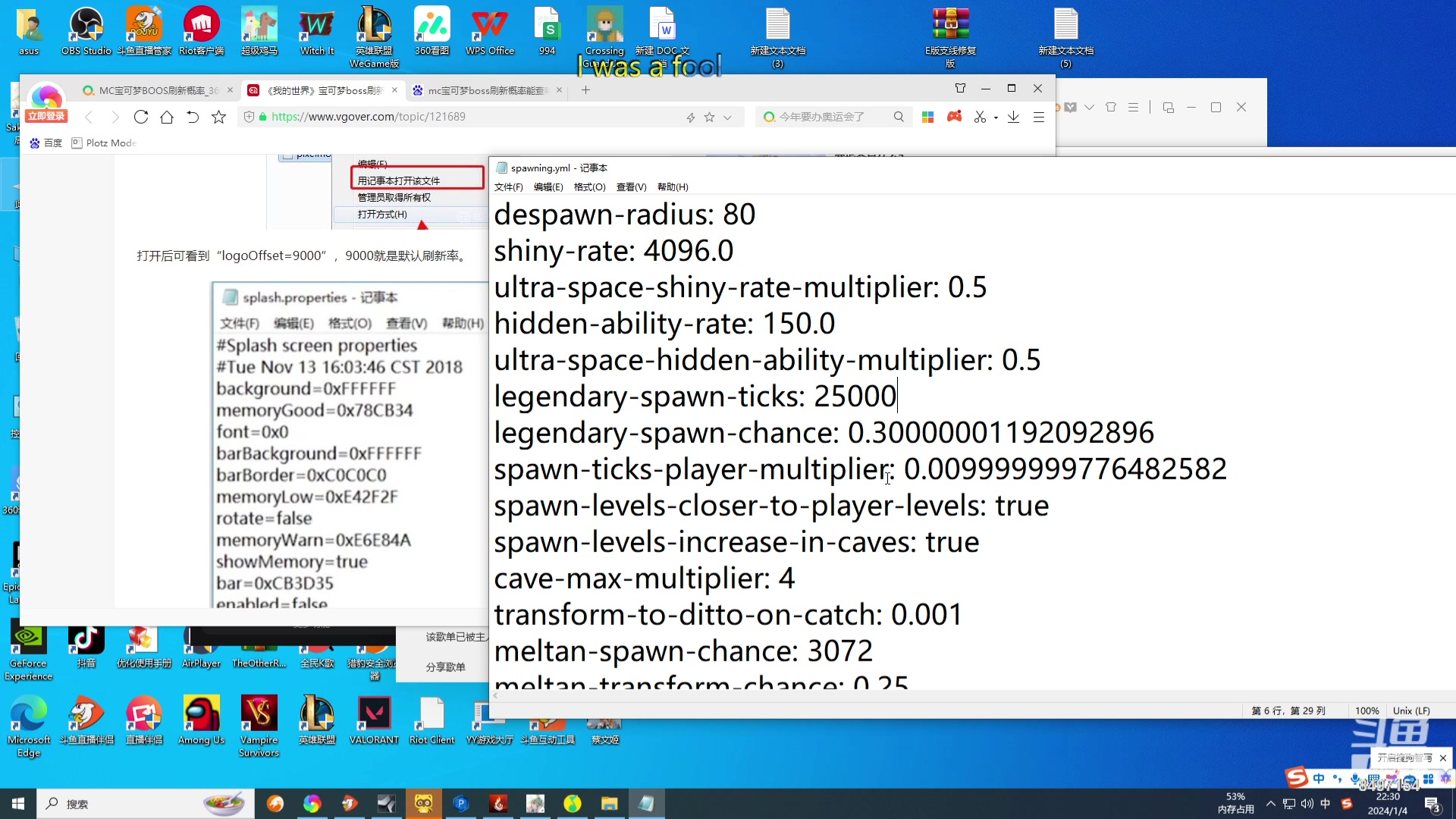This screenshot has width=1456, height=819.
Task: Reload the page in the 360 browser
Action: pyautogui.click(x=141, y=117)
